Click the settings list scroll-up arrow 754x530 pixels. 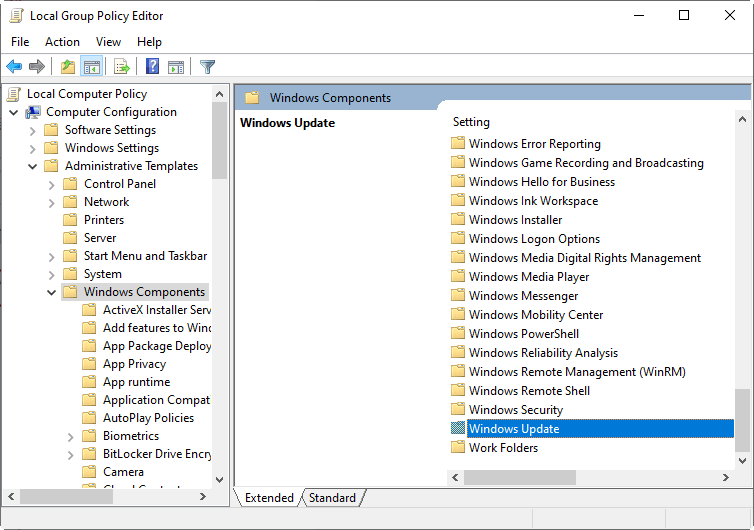tap(742, 119)
